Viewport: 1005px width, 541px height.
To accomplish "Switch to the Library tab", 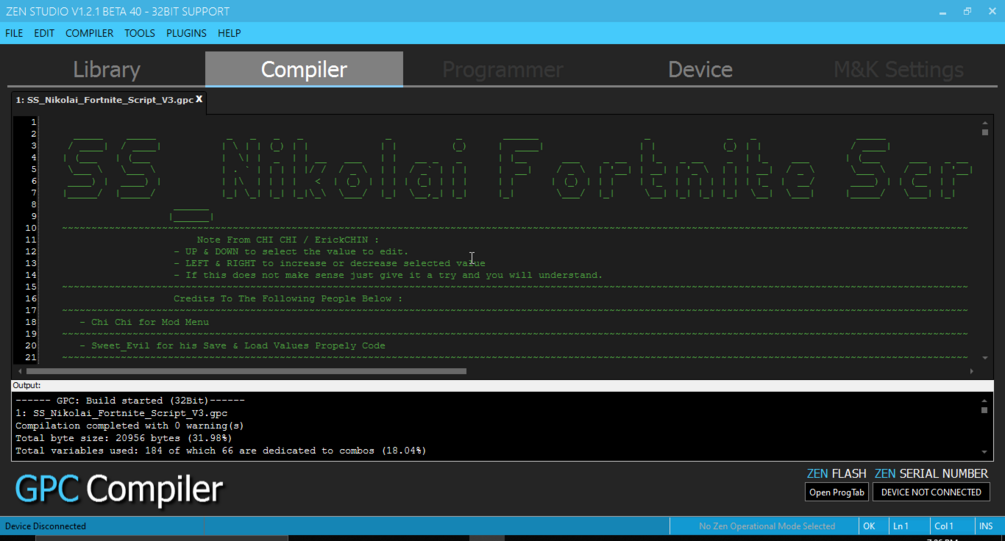I will [106, 69].
